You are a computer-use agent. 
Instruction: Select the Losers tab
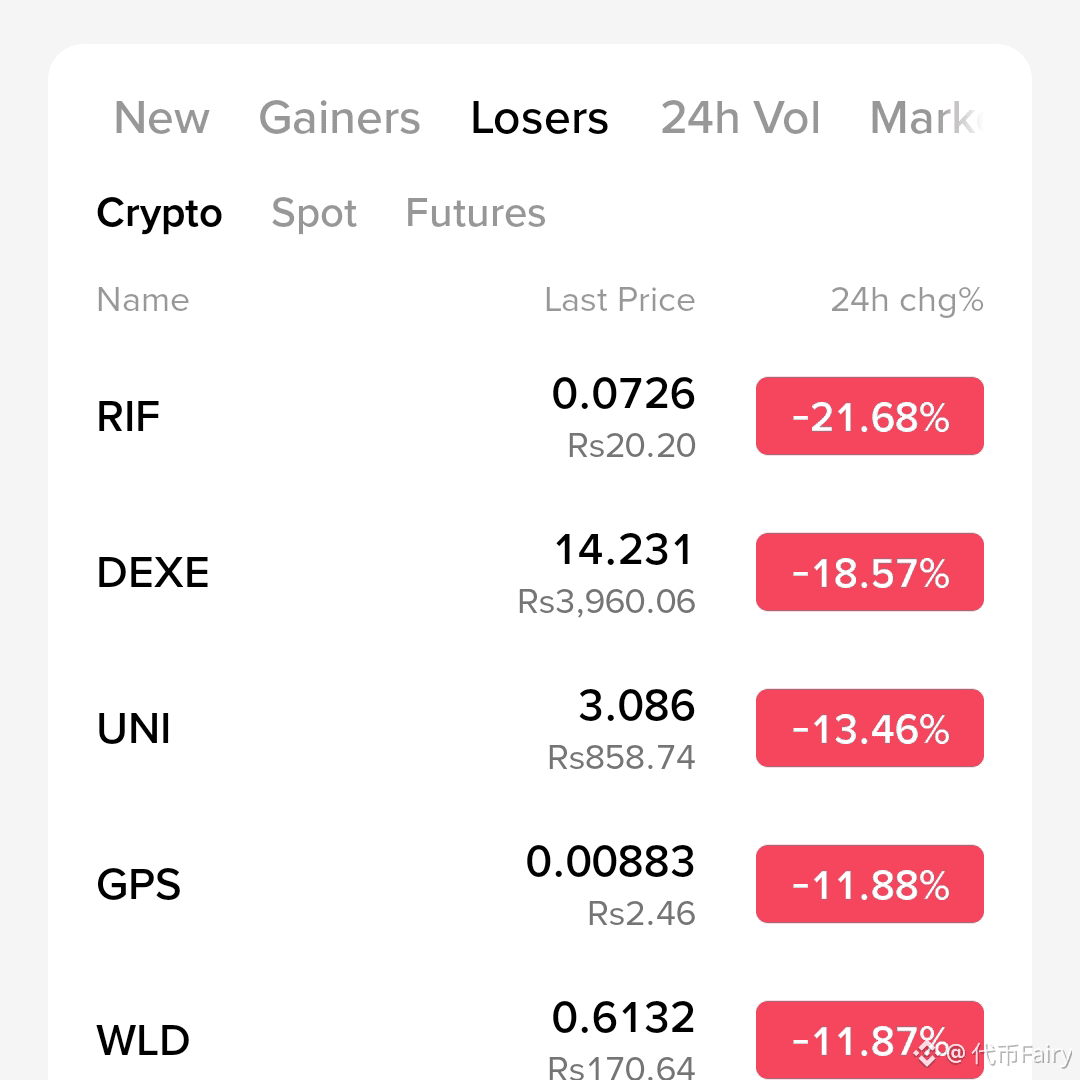[x=539, y=118]
